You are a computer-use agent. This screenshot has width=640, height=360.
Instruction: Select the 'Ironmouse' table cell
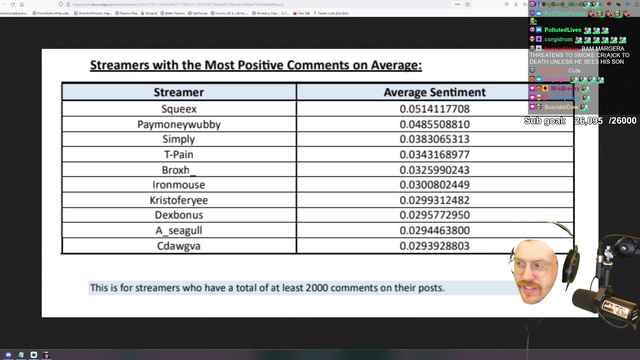tap(179, 184)
